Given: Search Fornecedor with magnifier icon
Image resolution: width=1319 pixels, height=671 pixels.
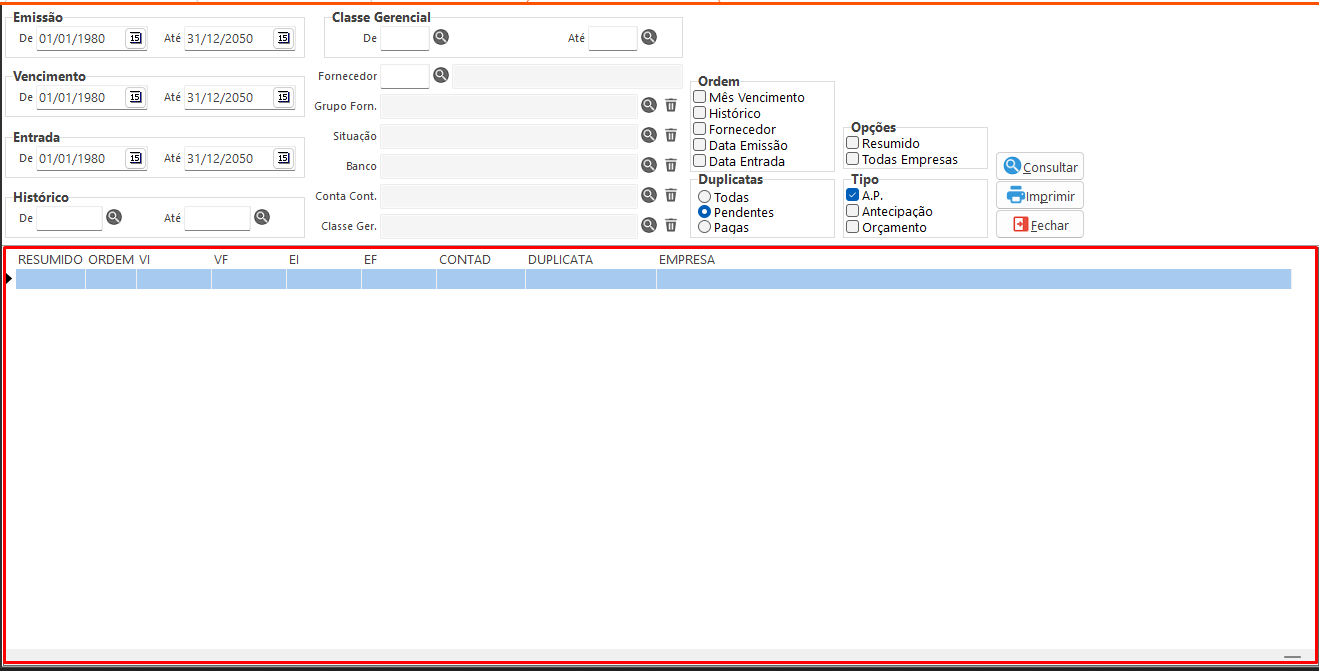Looking at the screenshot, I should click(441, 75).
